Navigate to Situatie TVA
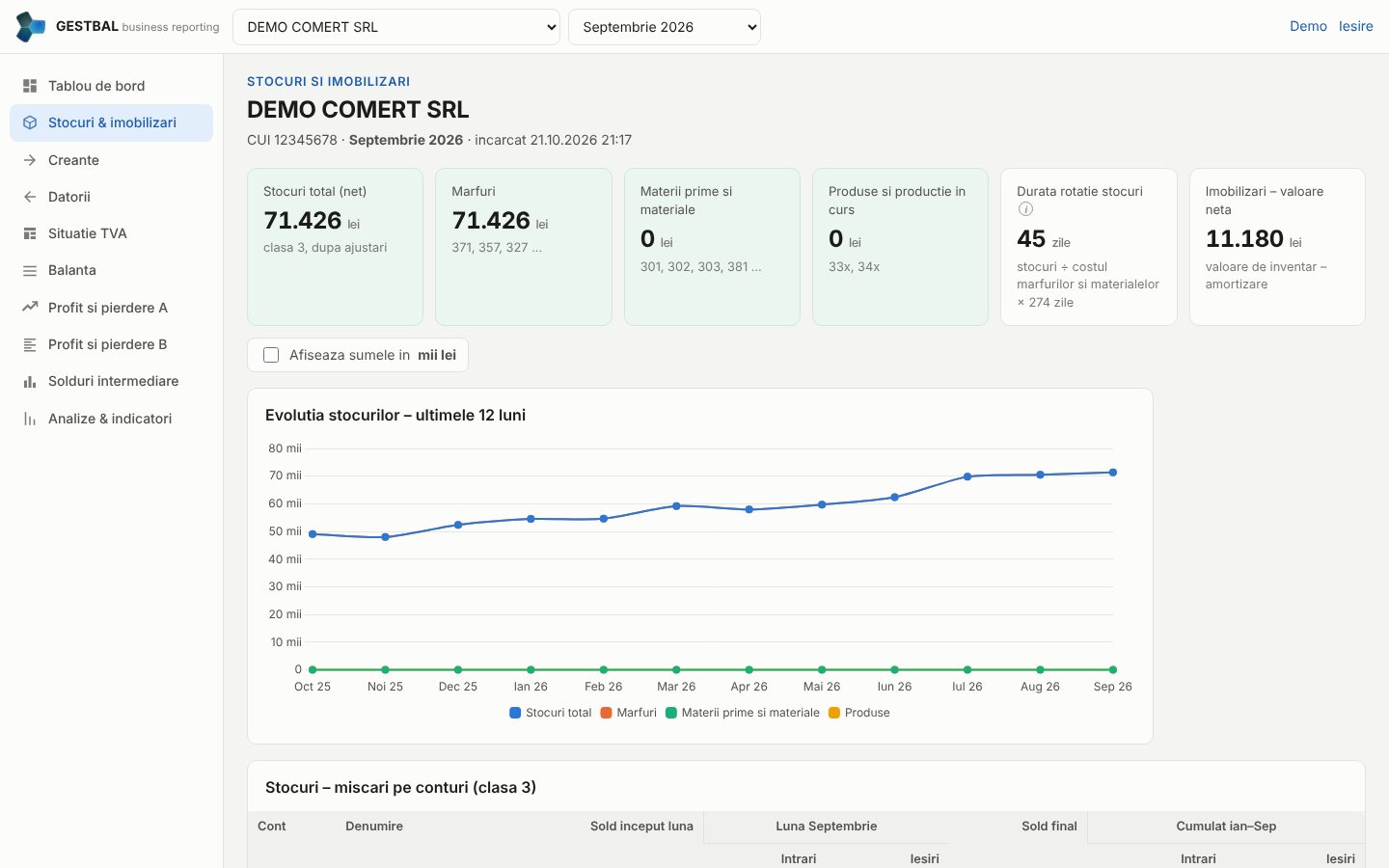The height and width of the screenshot is (868, 1389). [x=111, y=233]
